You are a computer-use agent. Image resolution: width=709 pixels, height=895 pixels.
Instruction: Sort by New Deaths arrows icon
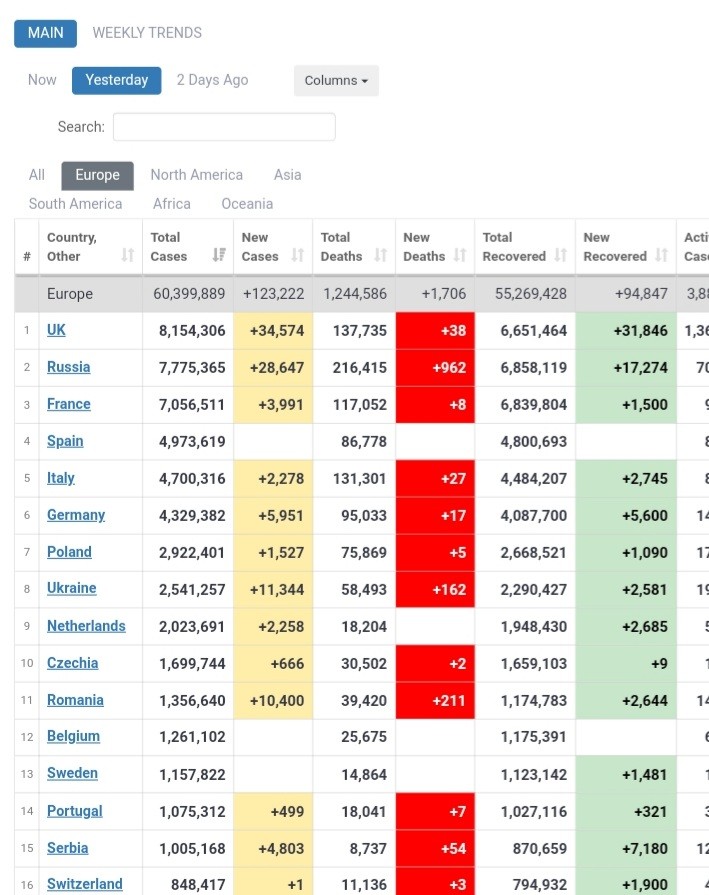(x=460, y=256)
